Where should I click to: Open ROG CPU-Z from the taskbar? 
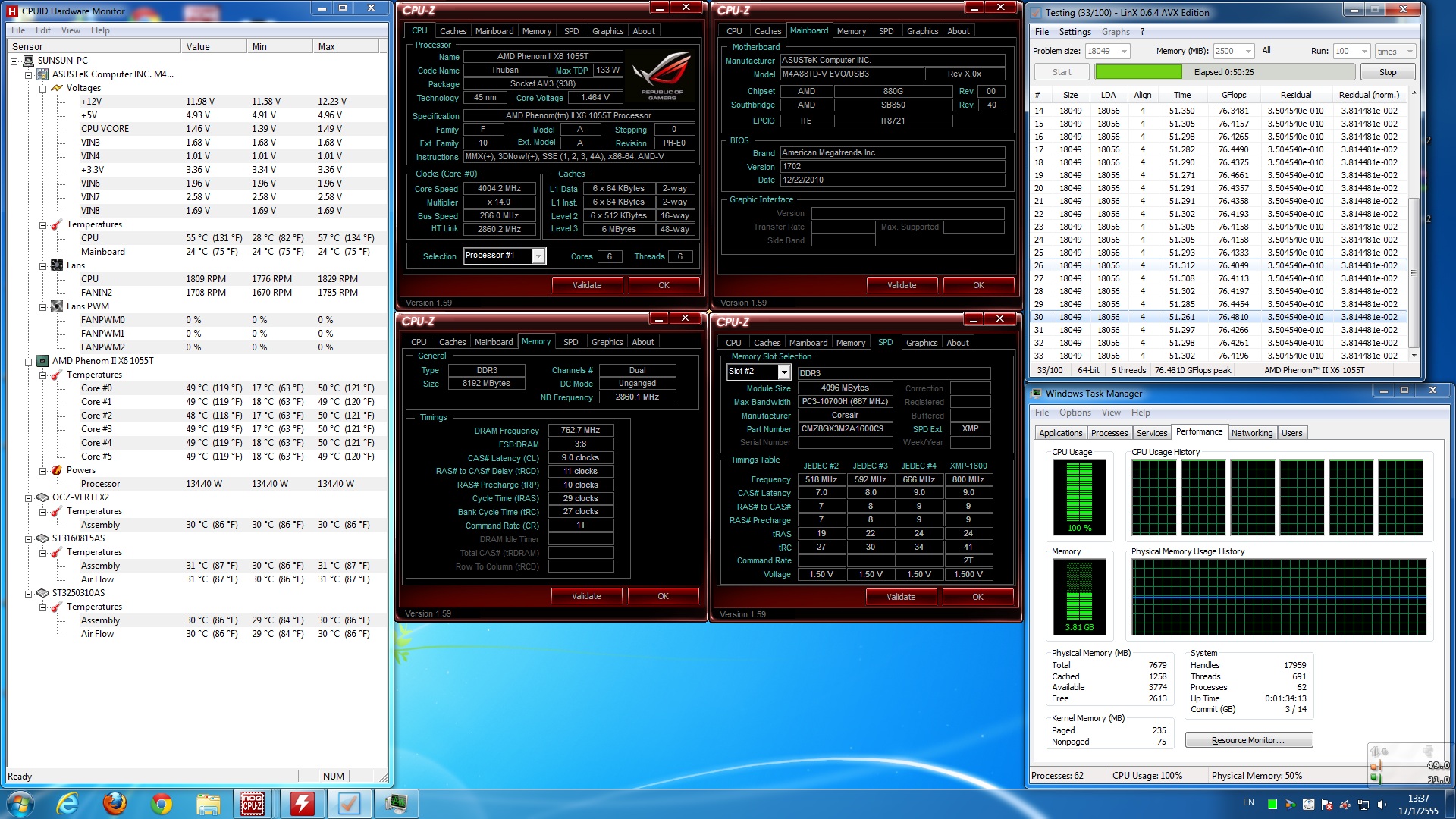(253, 804)
